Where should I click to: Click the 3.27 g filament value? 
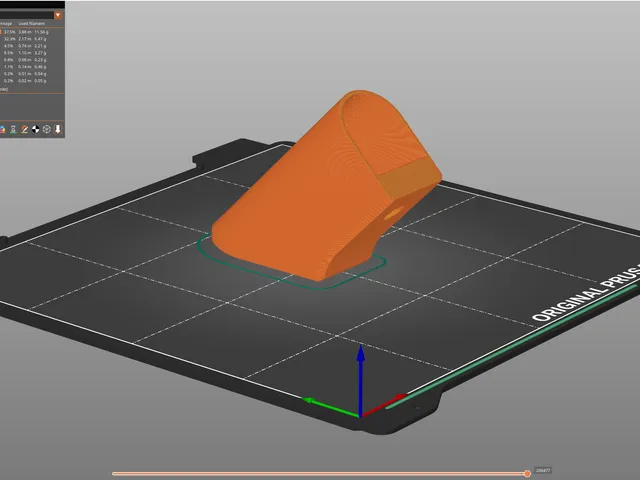(x=40, y=53)
